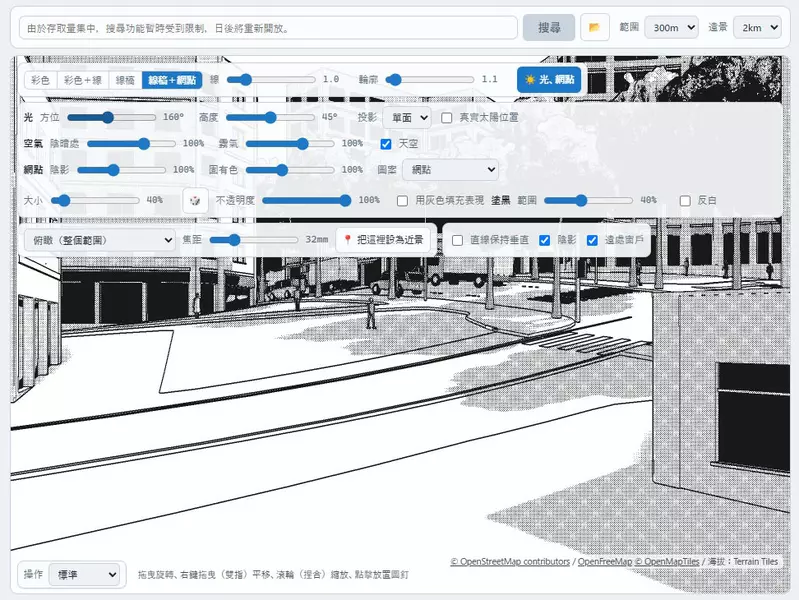Screen dimensions: 799x600
Task: Click the 霧氣 fog slider
Action: pyautogui.click(x=290, y=144)
